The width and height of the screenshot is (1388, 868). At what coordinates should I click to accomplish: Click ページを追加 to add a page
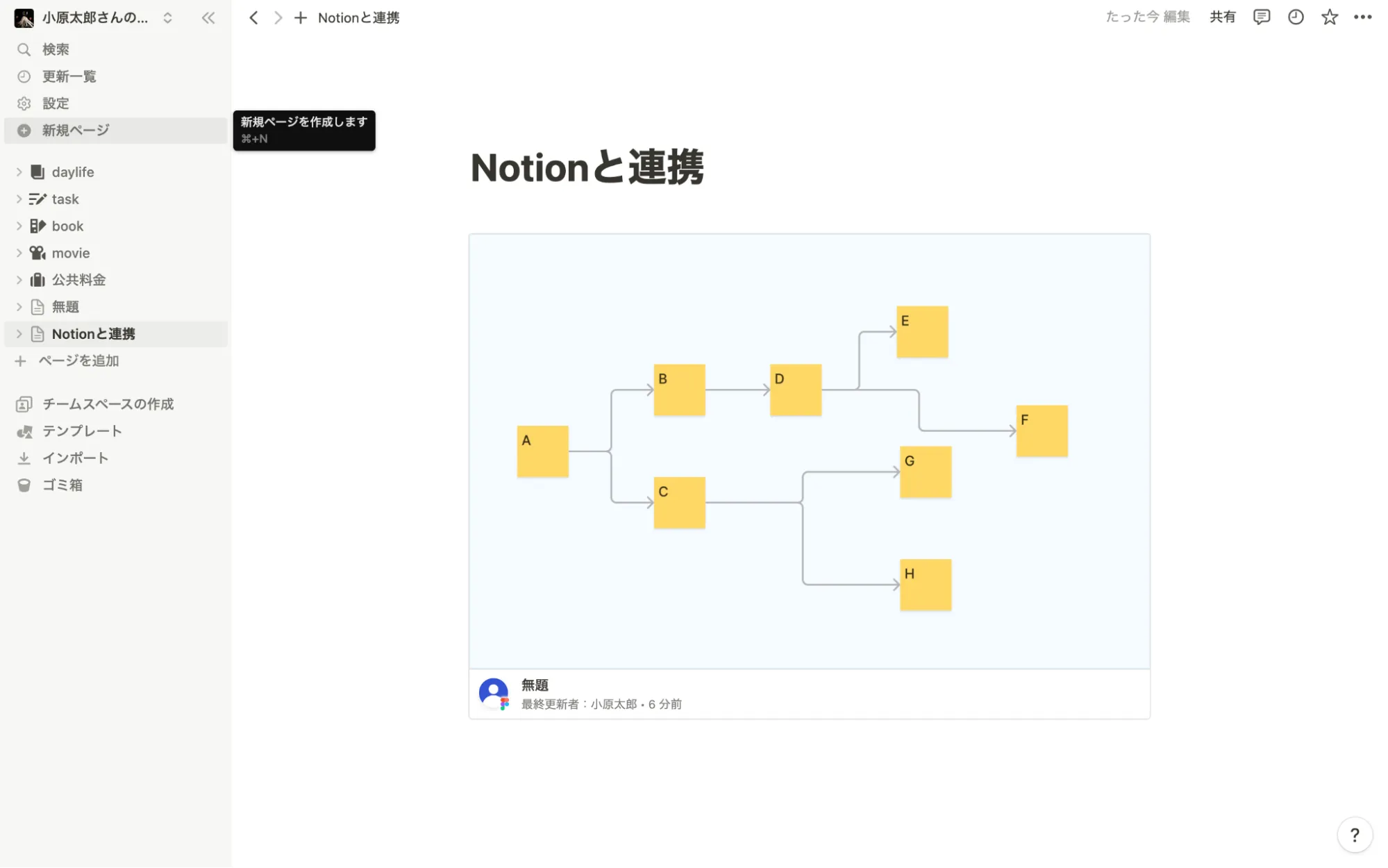tap(116, 361)
